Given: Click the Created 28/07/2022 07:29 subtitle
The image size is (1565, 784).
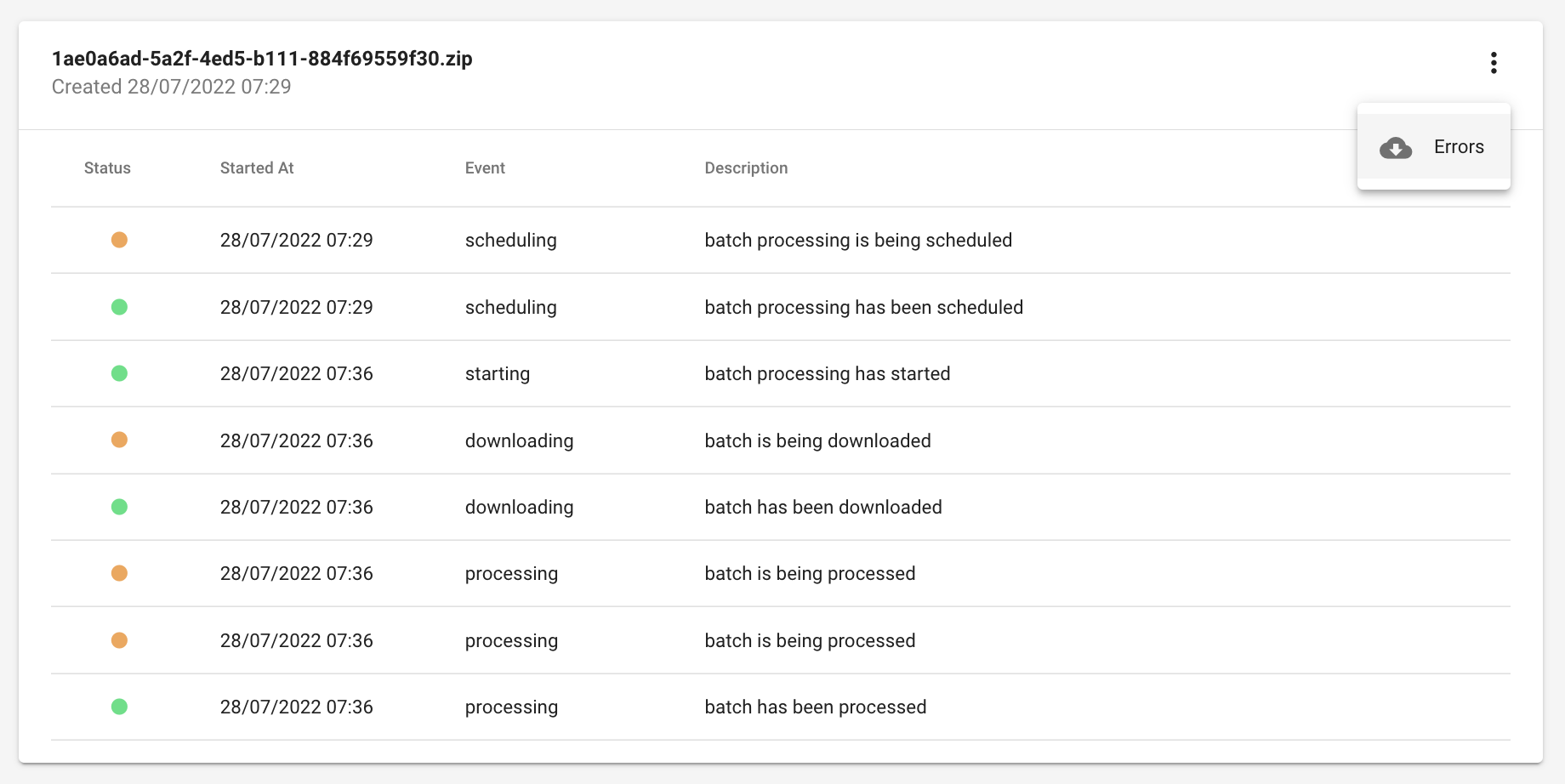Looking at the screenshot, I should 171,87.
